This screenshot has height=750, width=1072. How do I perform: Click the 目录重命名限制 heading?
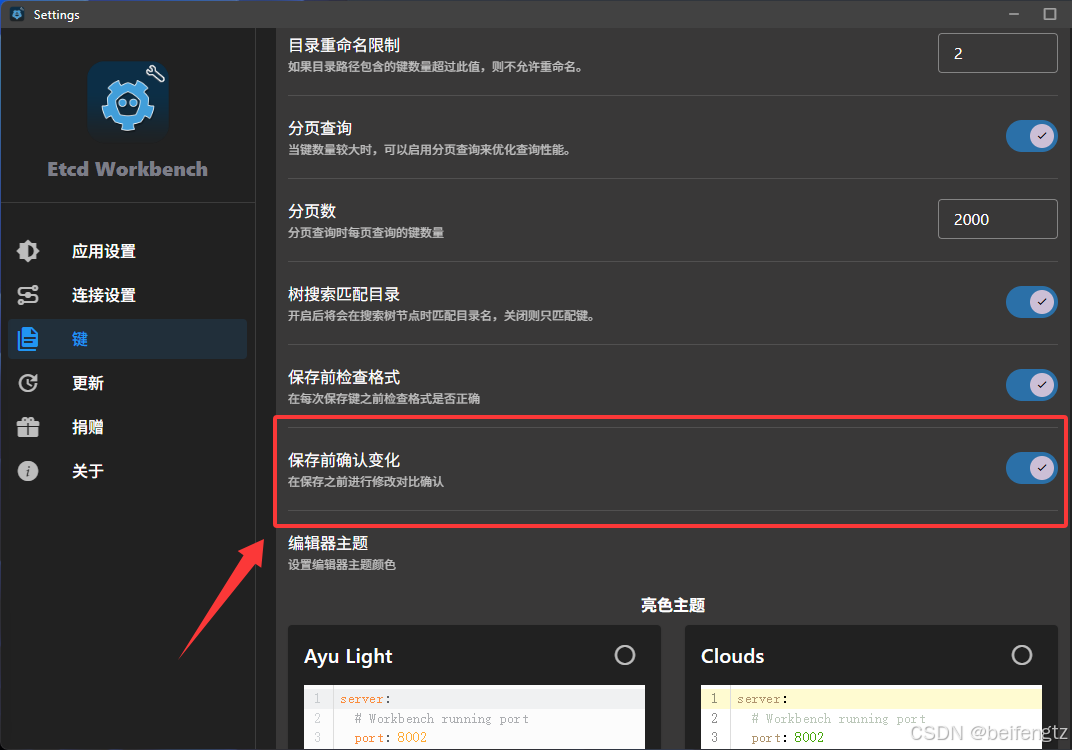(344, 45)
